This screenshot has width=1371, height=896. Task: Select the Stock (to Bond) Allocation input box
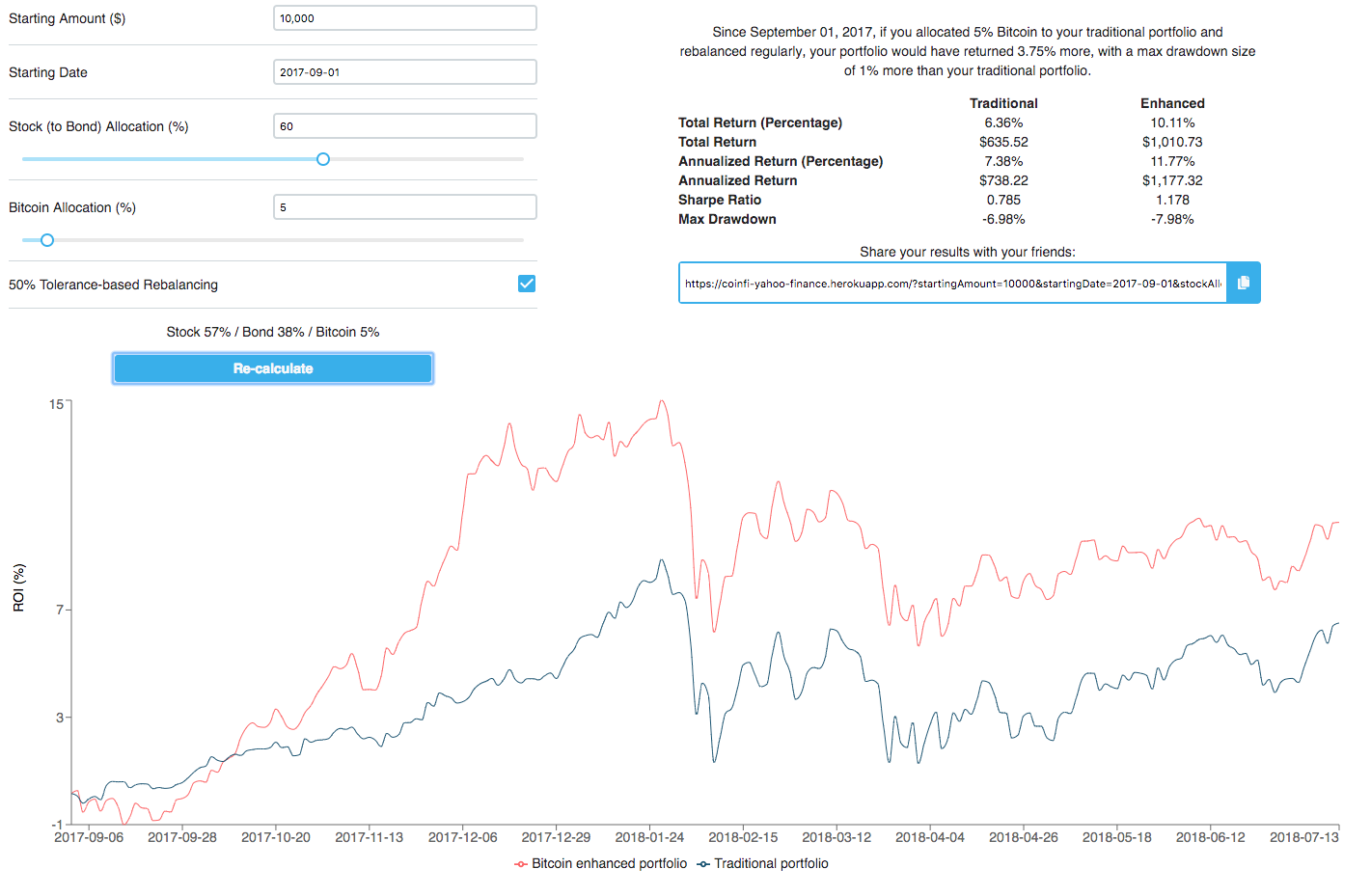coord(404,125)
